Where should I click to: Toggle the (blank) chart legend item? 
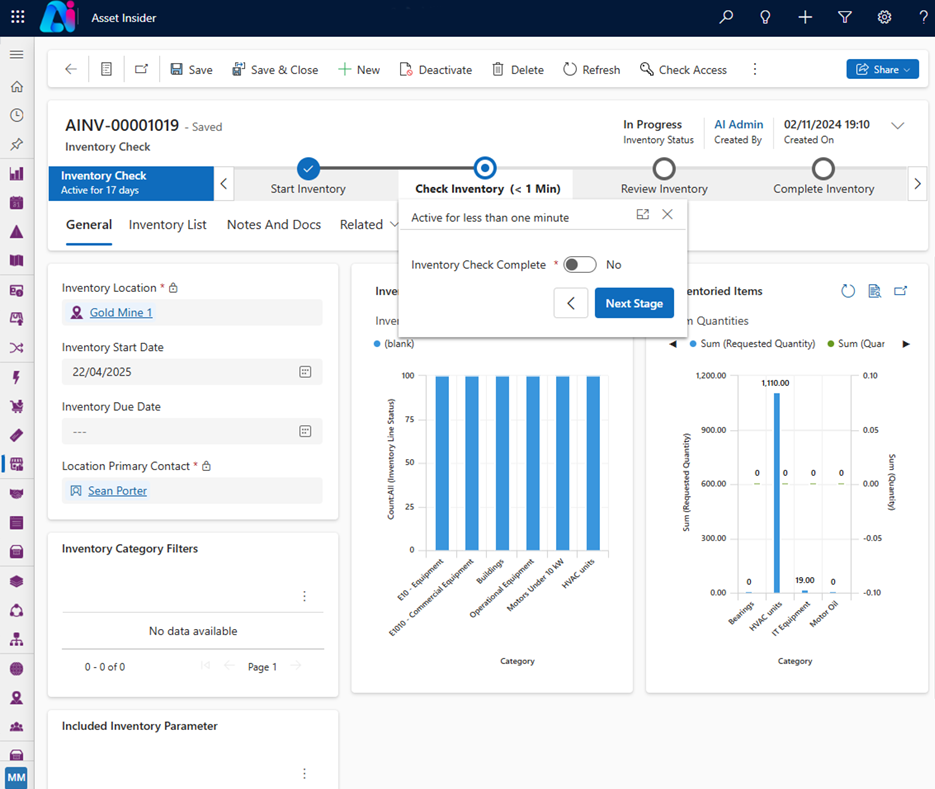click(394, 344)
